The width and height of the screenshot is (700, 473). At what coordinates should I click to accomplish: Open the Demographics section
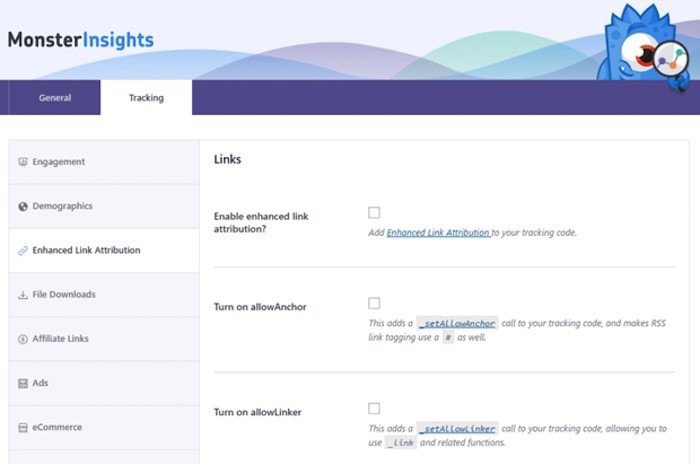click(104, 206)
